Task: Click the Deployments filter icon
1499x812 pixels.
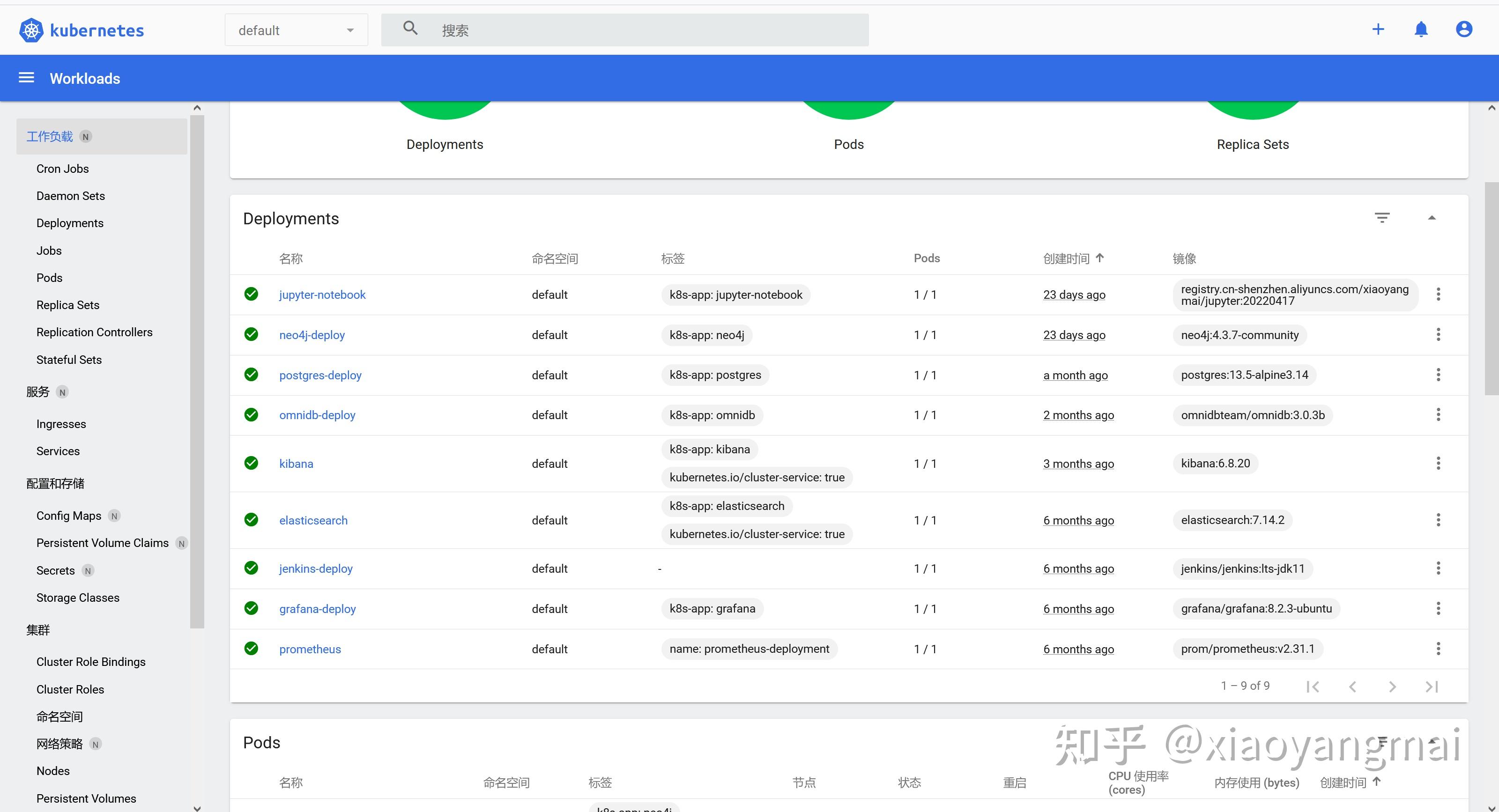Action: [1382, 218]
